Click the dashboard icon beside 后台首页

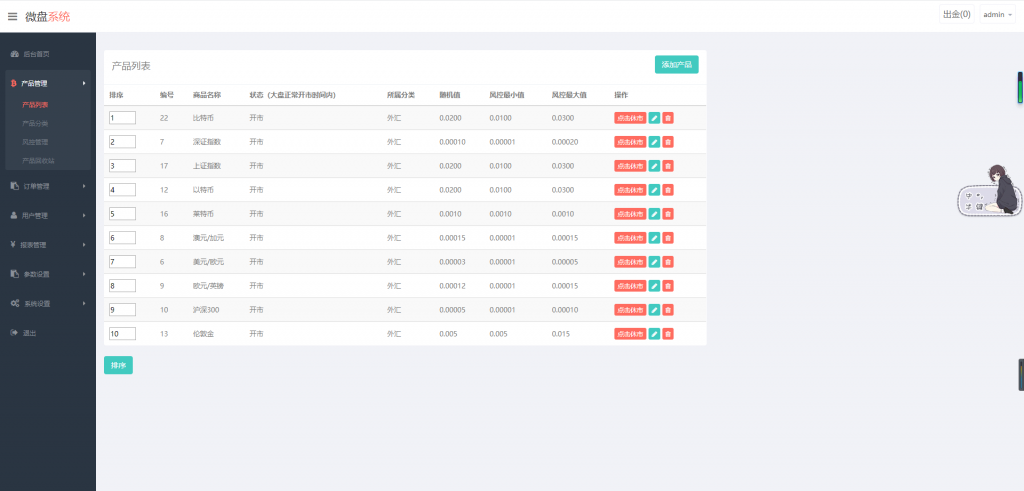pos(14,54)
